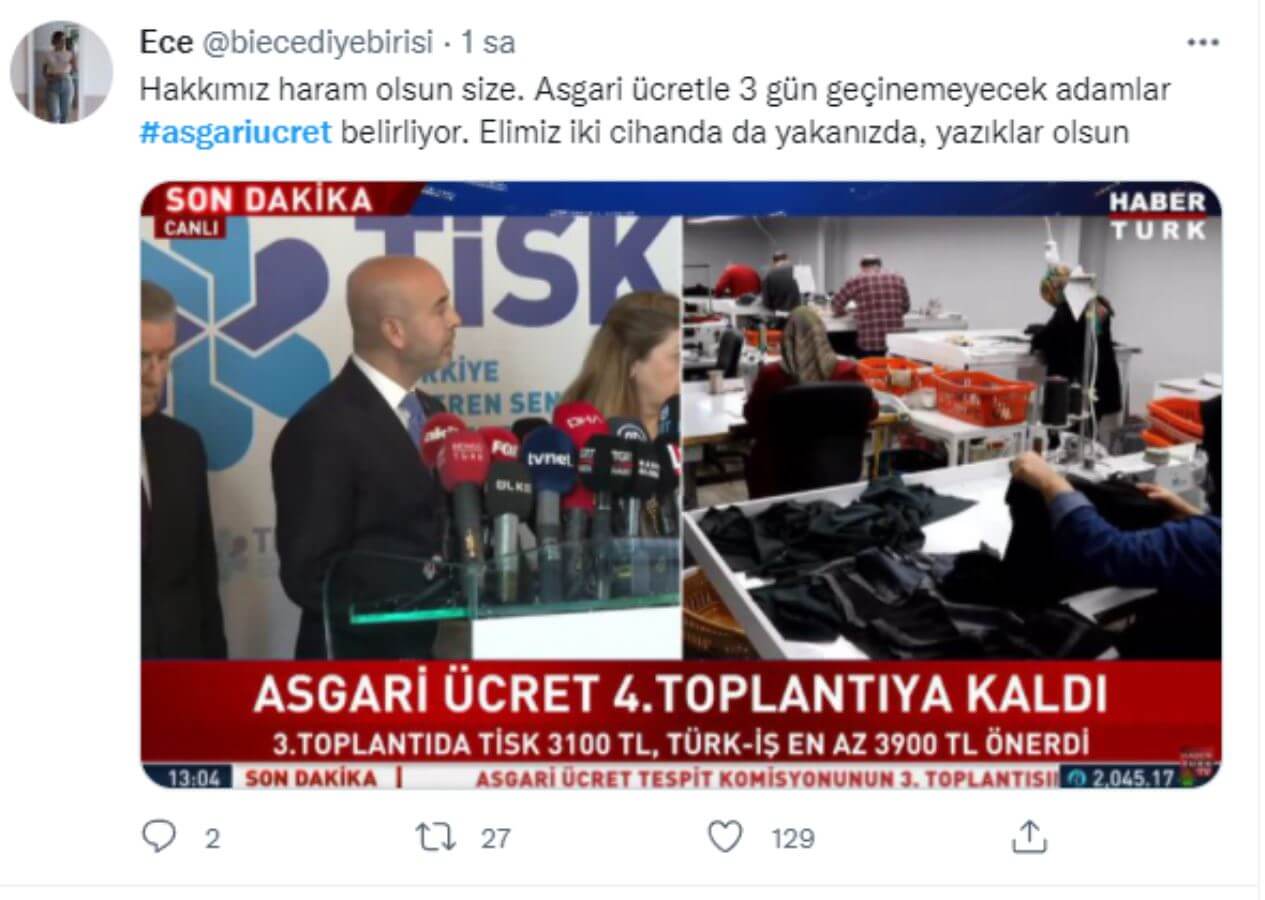This screenshot has width=1265, height=900.
Task: Click the reply count 2
Action: (x=211, y=838)
